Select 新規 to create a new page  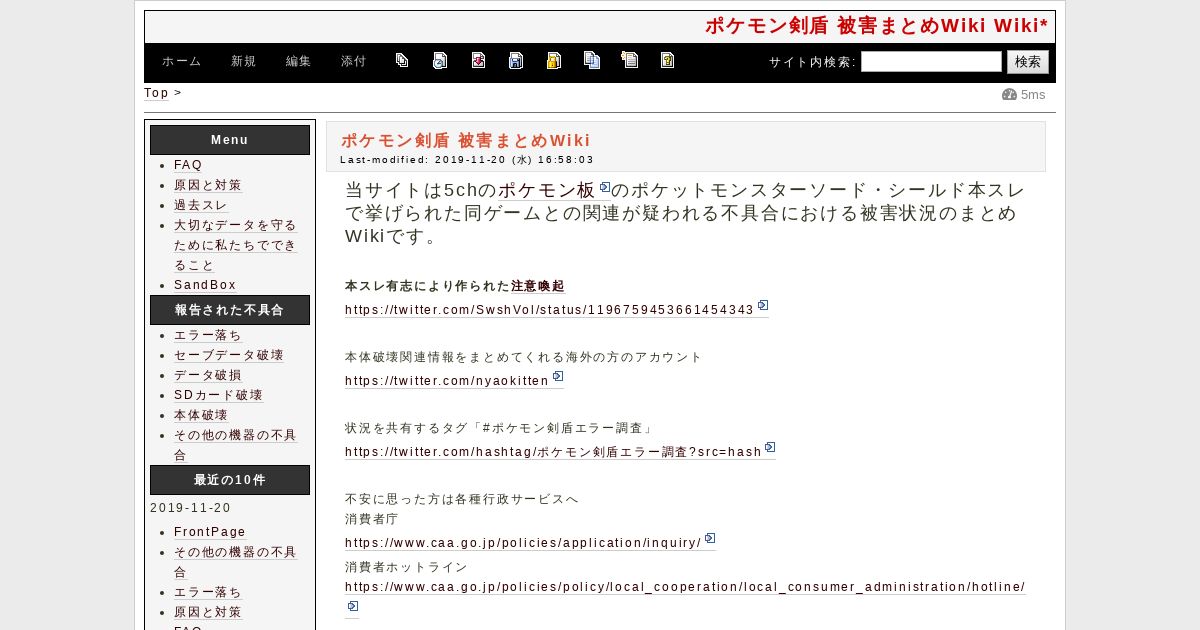pyautogui.click(x=243, y=61)
